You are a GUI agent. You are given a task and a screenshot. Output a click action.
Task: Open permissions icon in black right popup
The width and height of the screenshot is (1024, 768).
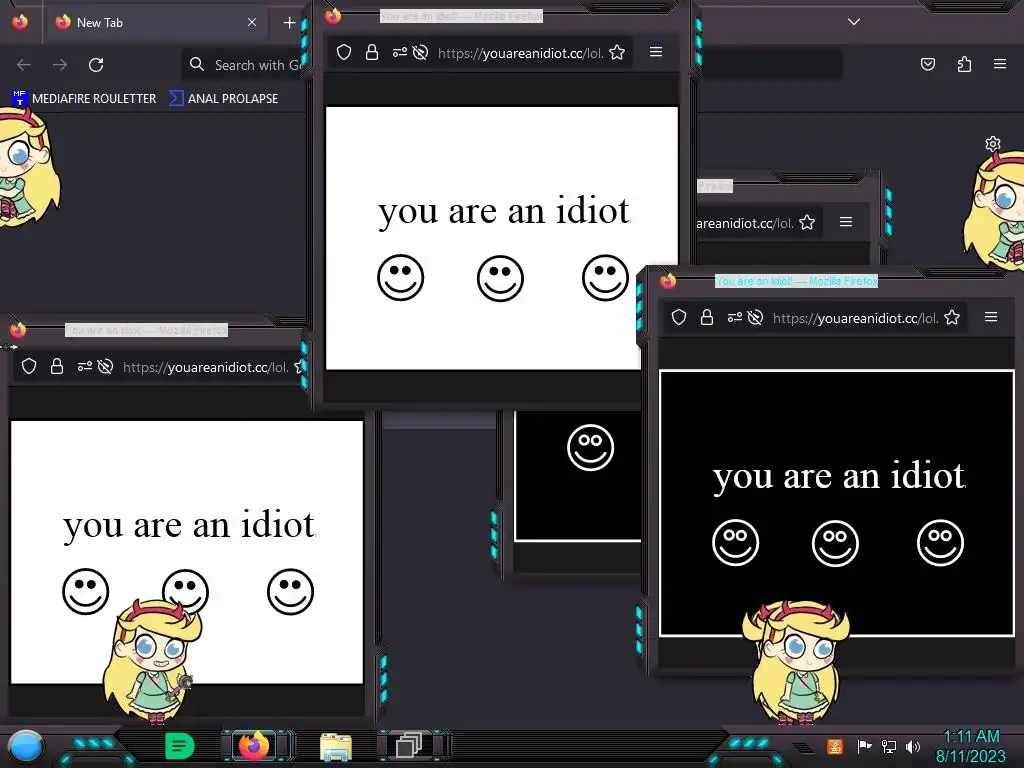coord(735,317)
